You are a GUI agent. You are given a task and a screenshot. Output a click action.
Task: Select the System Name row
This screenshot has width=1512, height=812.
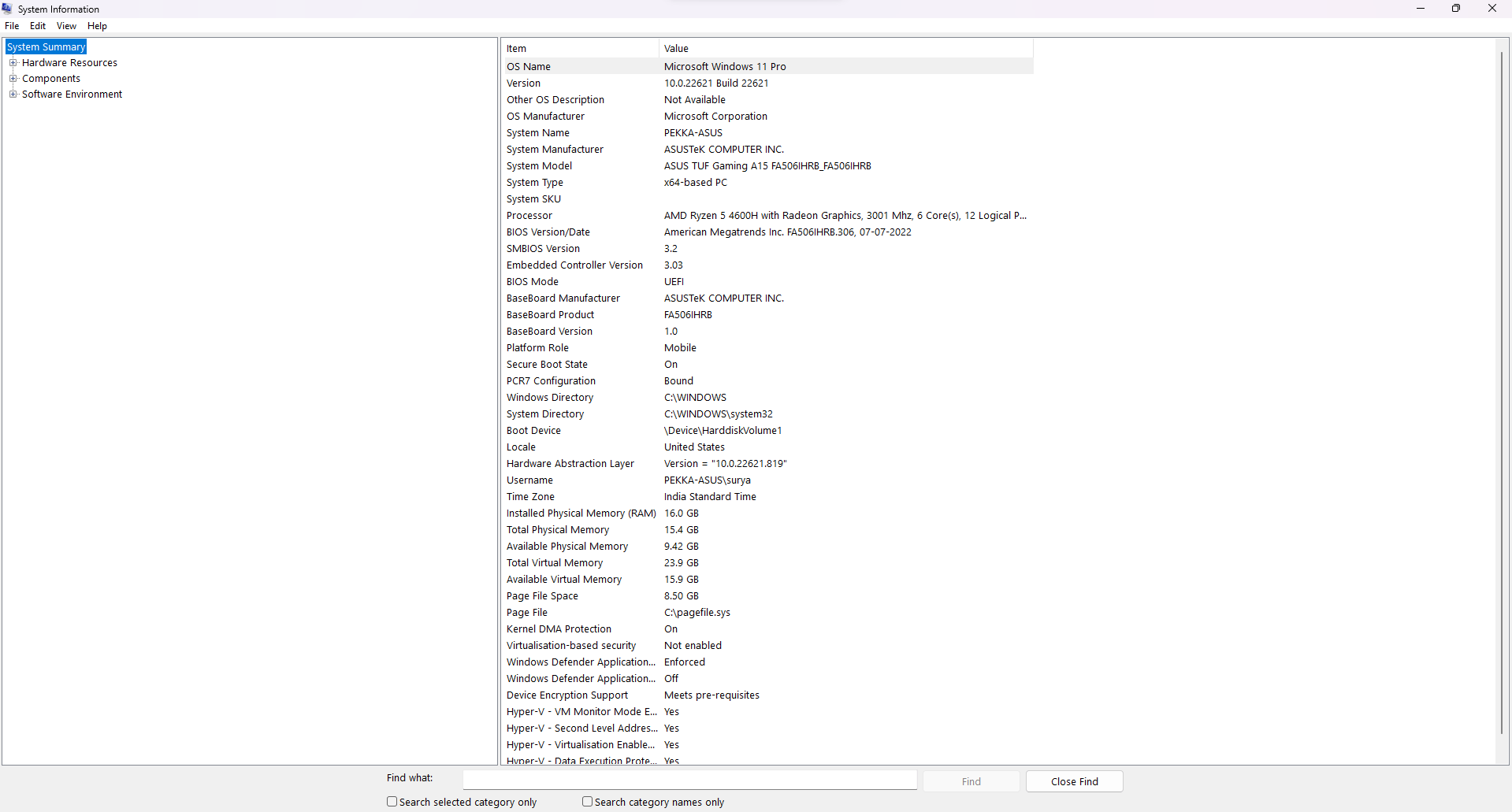click(768, 133)
